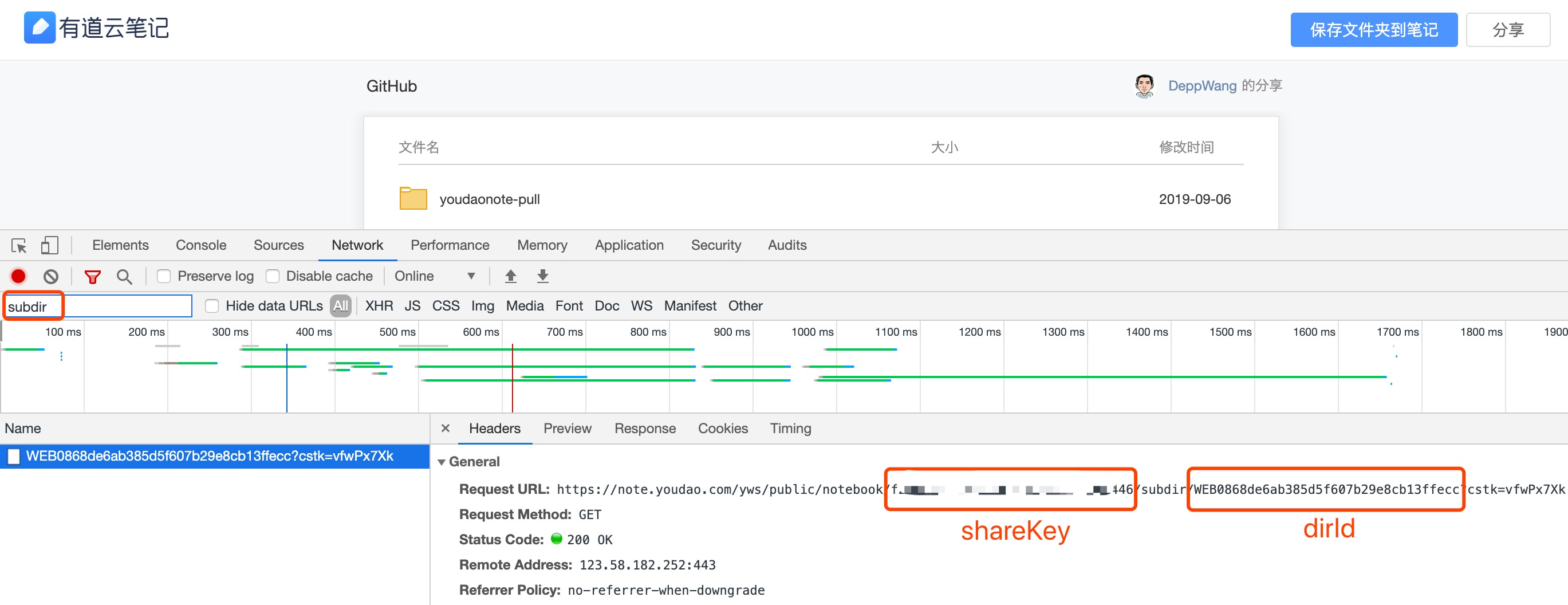1568x605 pixels.
Task: Filter requests by Font
Action: 569,306
